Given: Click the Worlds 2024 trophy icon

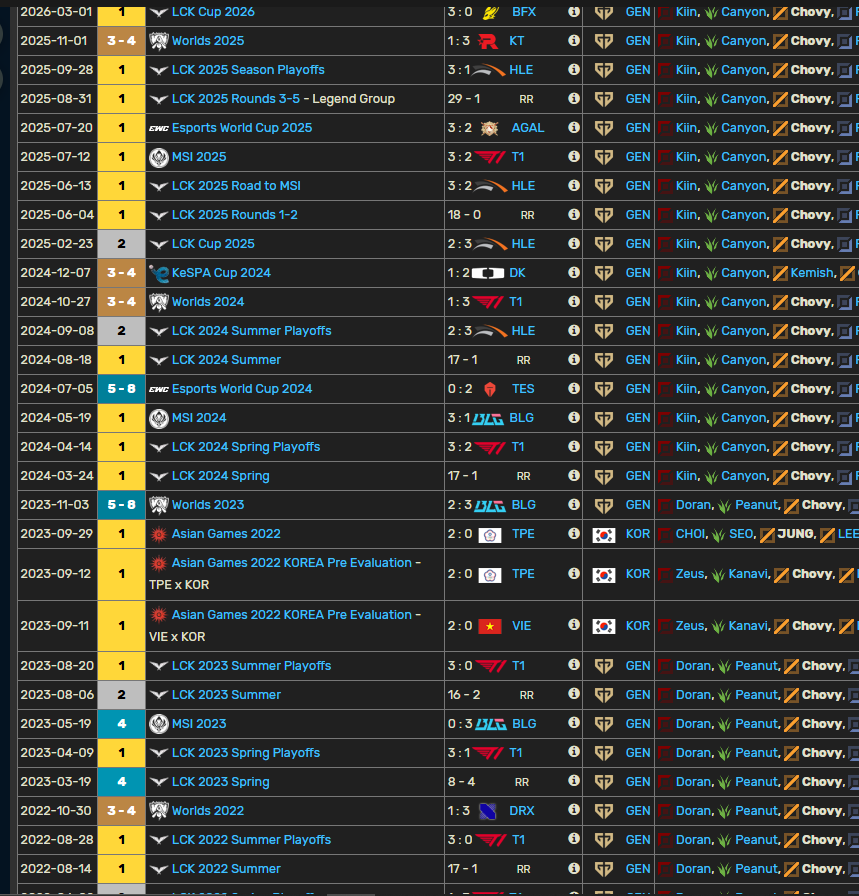Looking at the screenshot, I should click(159, 302).
